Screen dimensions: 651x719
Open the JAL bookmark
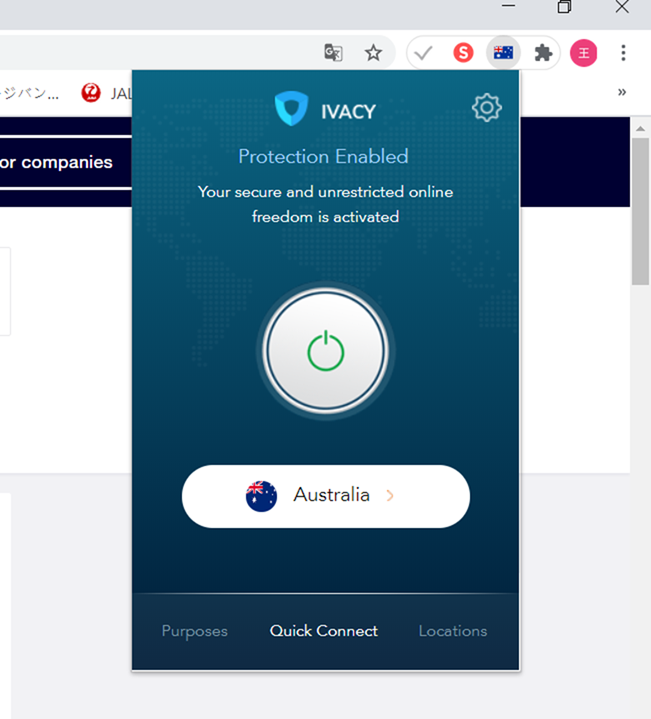coord(106,93)
